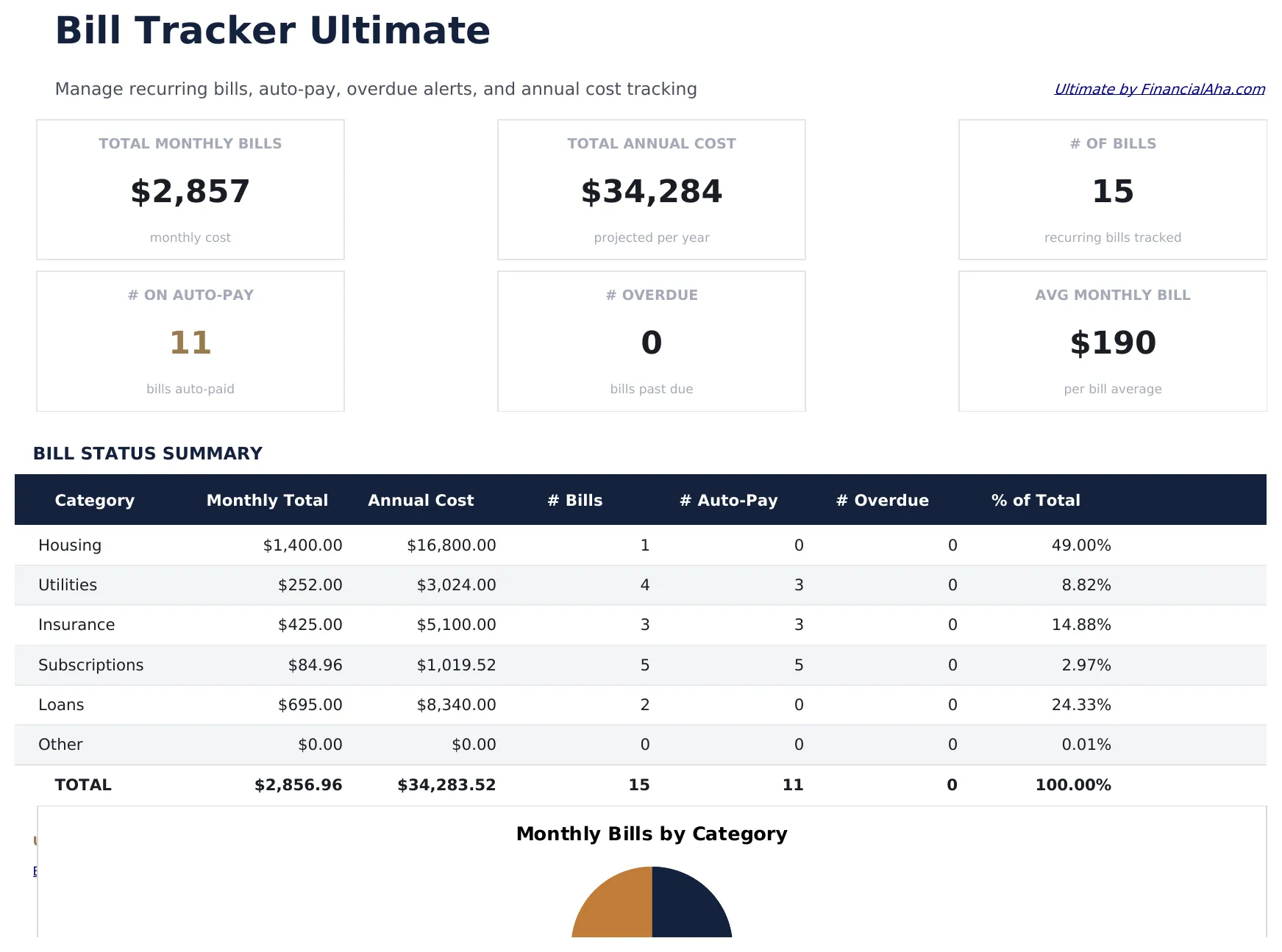Screen dimensions: 1282x952
Task: Select the Total Annual Cost card
Action: 651,190
